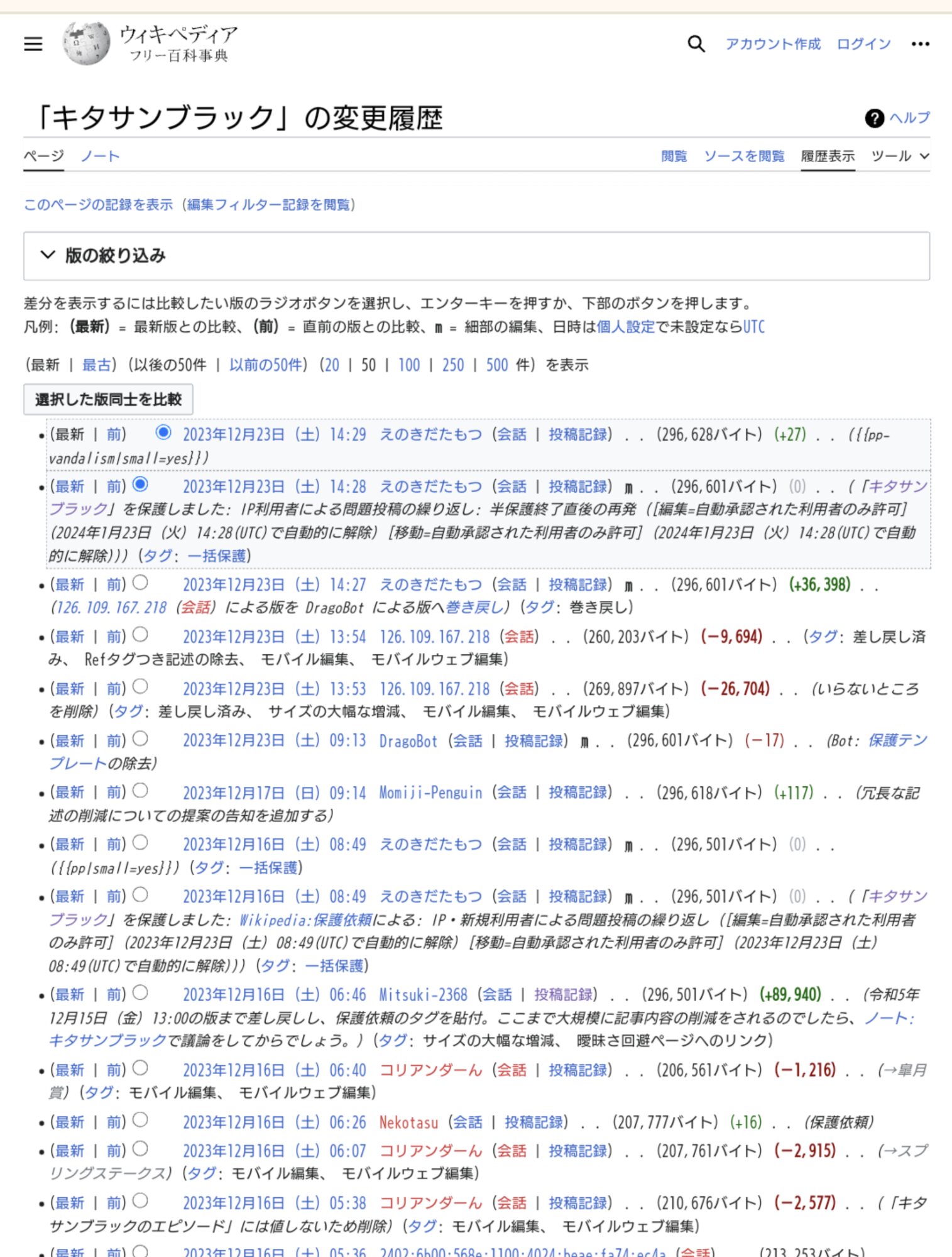Select the radio button for 13:54 revision
This screenshot has height=1257, width=952.
point(141,635)
